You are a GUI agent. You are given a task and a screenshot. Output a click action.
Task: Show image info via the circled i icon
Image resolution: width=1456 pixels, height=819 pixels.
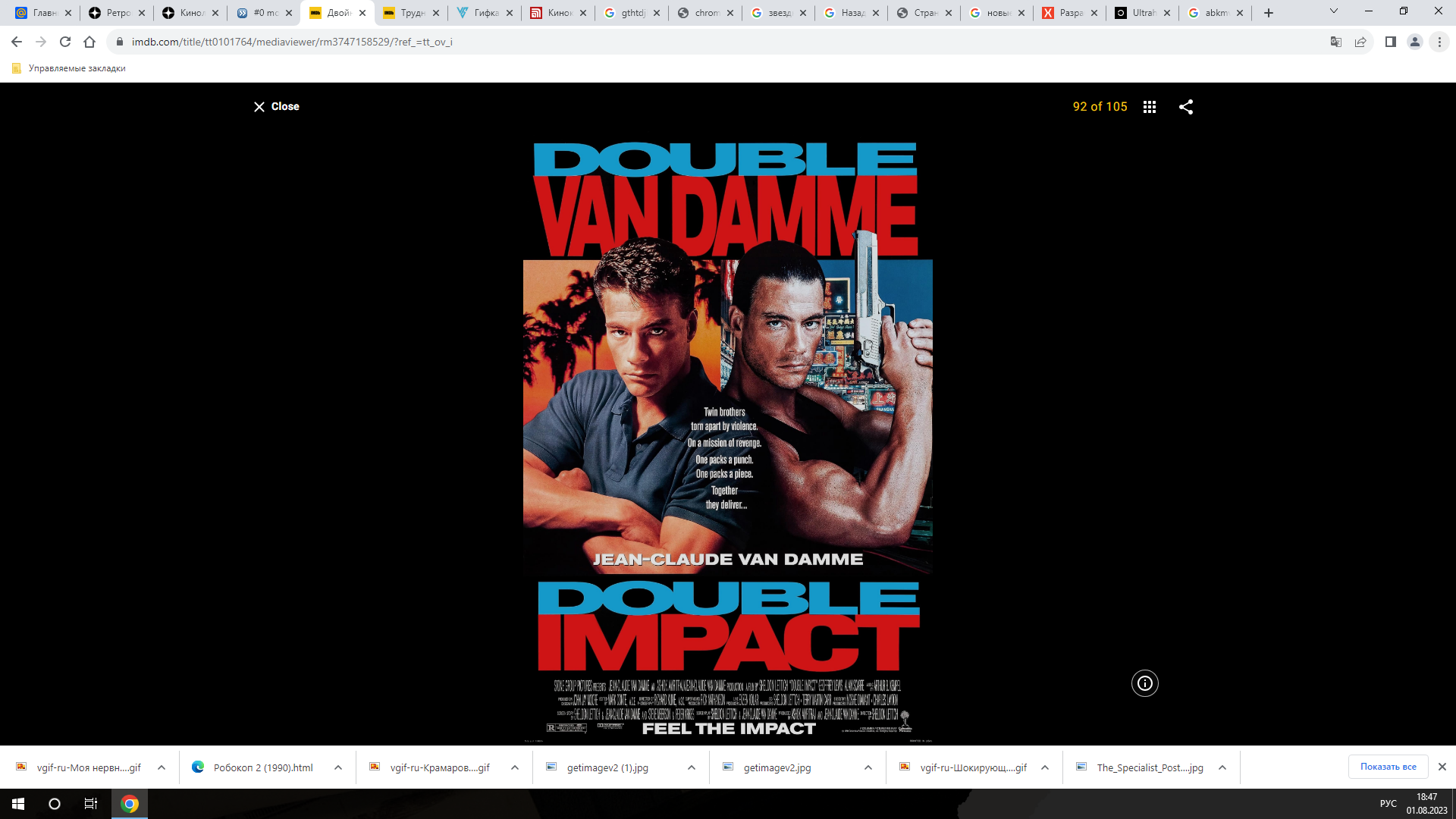(x=1145, y=683)
